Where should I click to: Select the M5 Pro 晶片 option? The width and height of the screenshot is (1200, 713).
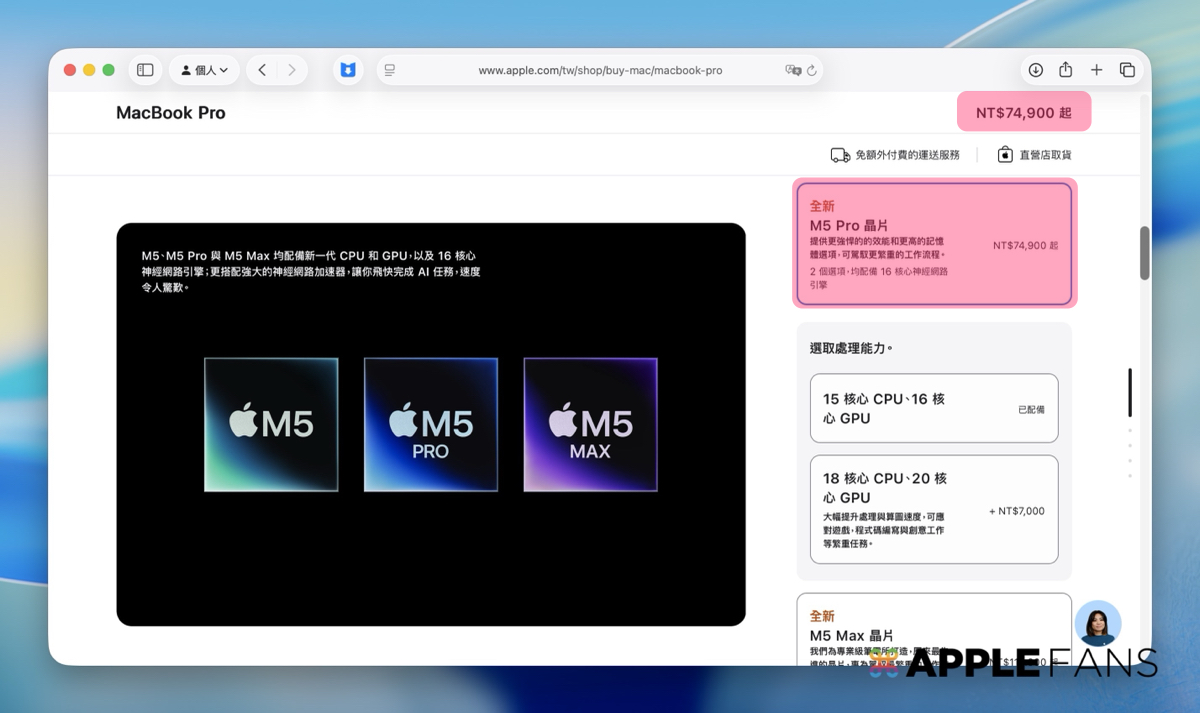tap(934, 244)
